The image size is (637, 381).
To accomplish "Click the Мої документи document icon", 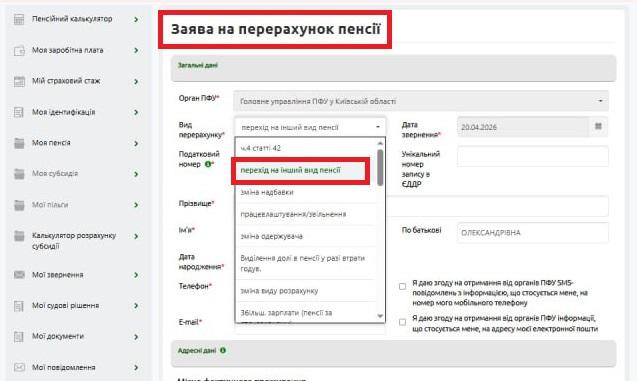I will point(19,337).
